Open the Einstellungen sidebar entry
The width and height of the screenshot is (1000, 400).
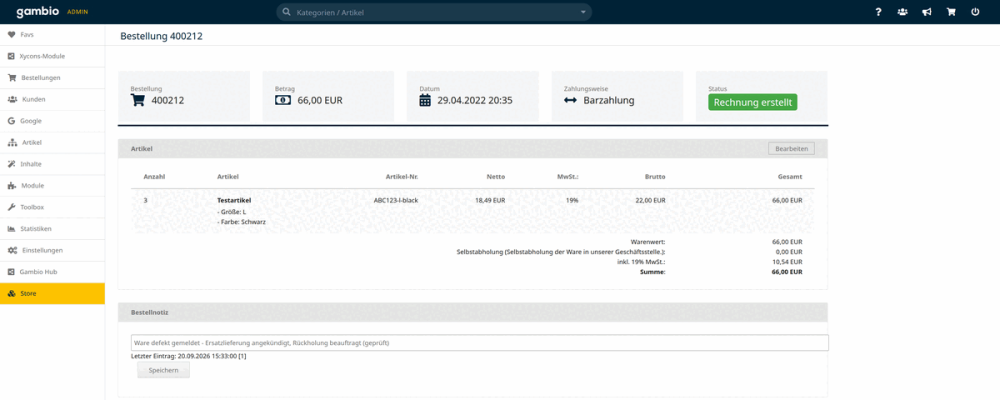52,250
